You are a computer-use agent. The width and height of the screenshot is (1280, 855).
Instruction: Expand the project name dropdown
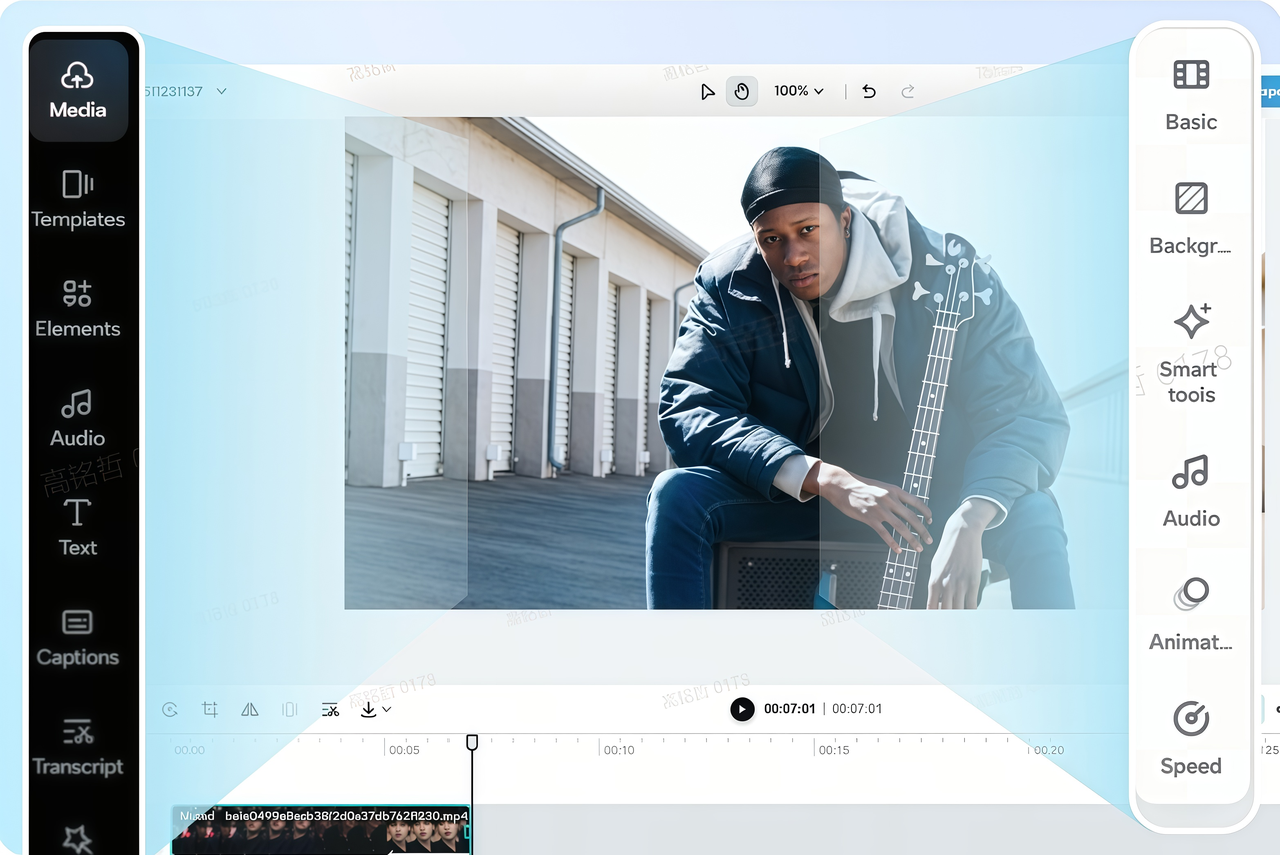click(x=220, y=90)
